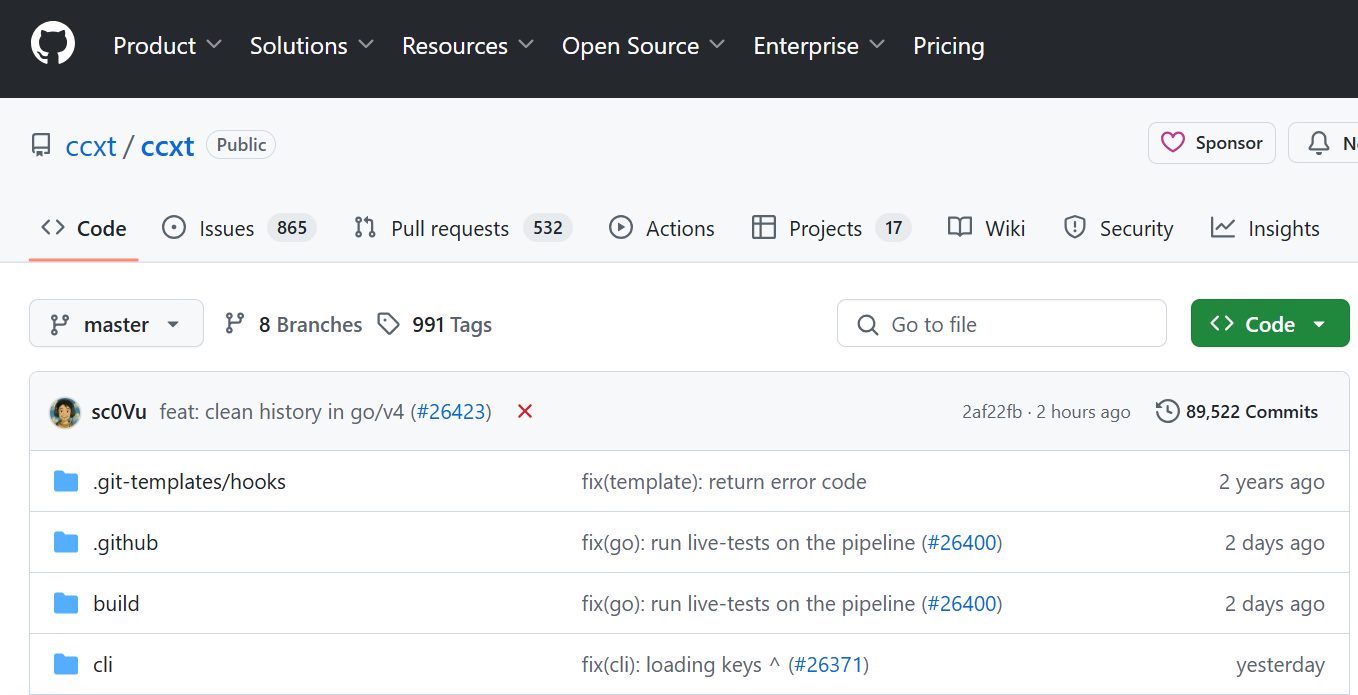Image resolution: width=1358 pixels, height=695 pixels.
Task: Switch to the Security tab
Action: pos(1118,228)
